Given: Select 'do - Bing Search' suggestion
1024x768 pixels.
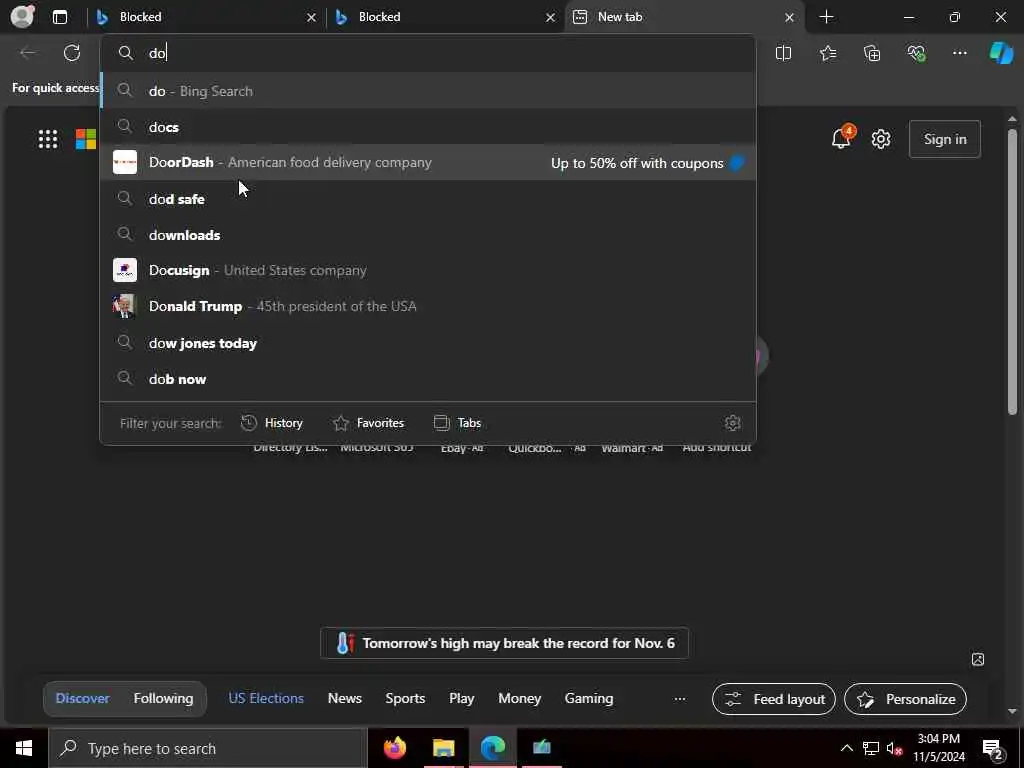Looking at the screenshot, I should (428, 91).
